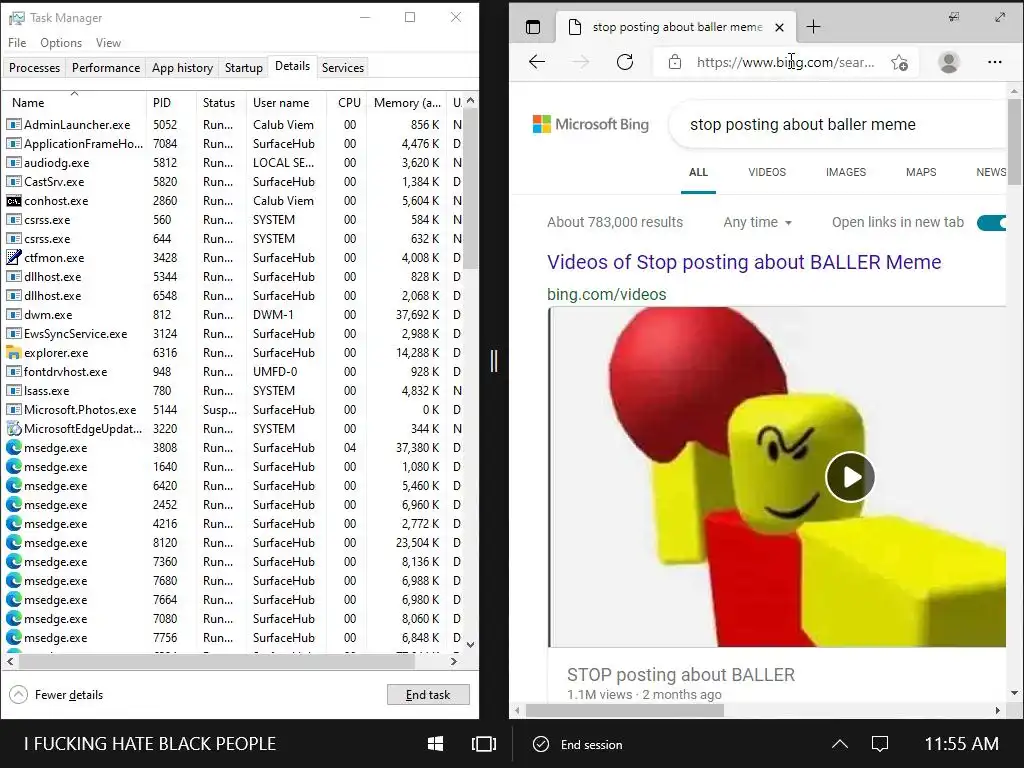Click the lock icon in Edge address bar

[675, 62]
